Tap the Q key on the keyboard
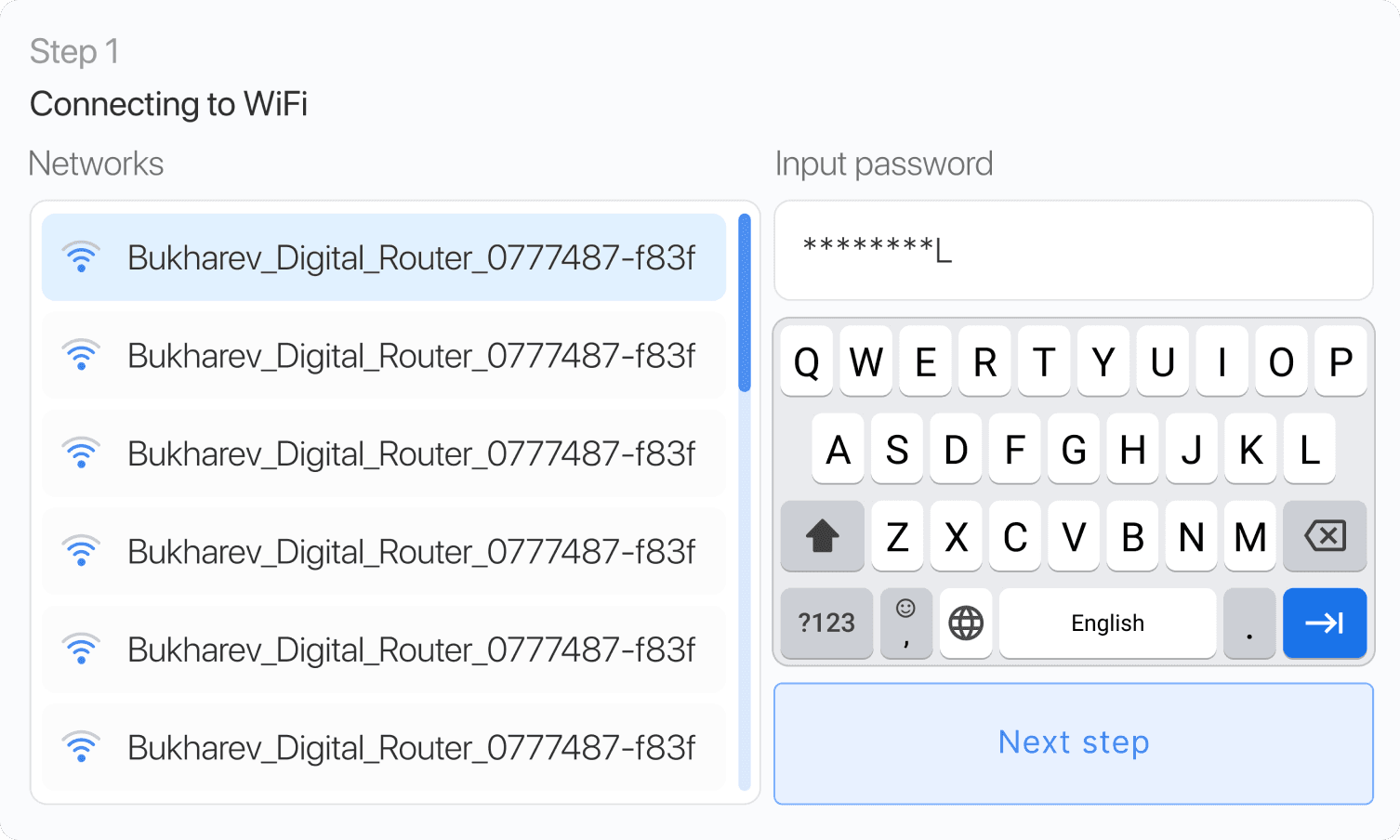Image resolution: width=1400 pixels, height=840 pixels. (807, 361)
